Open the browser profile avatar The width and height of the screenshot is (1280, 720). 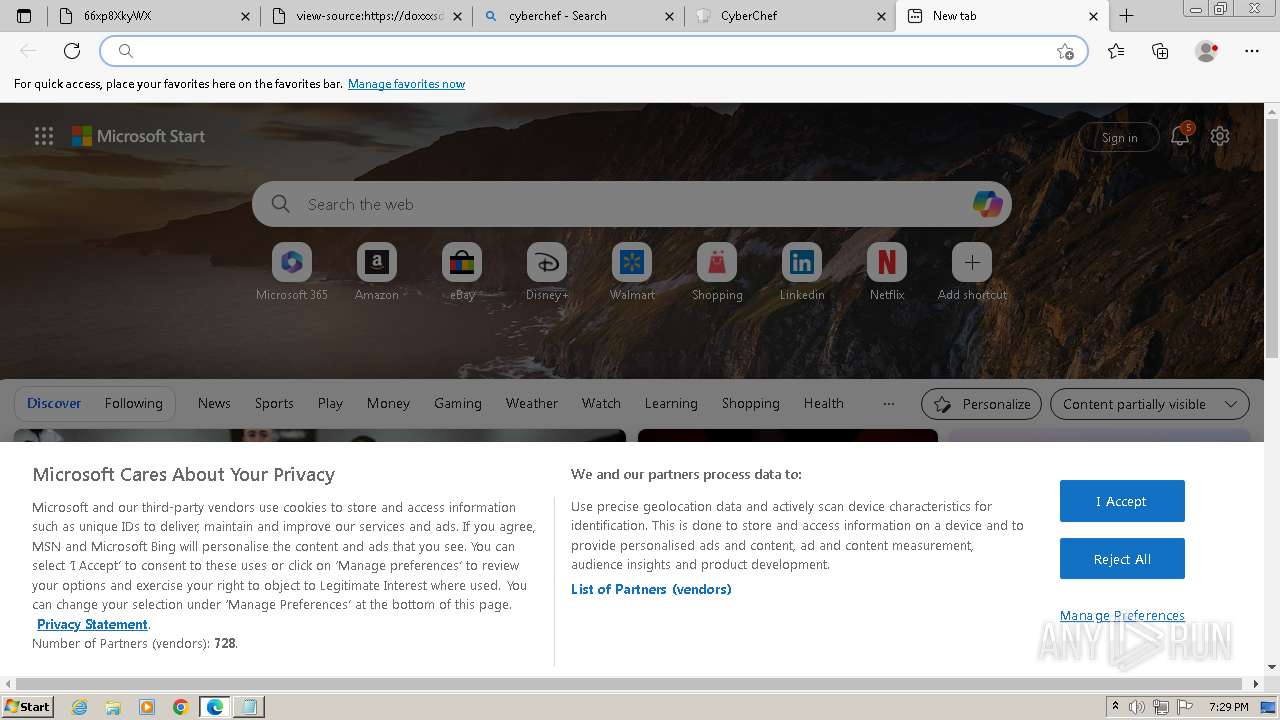[1206, 51]
